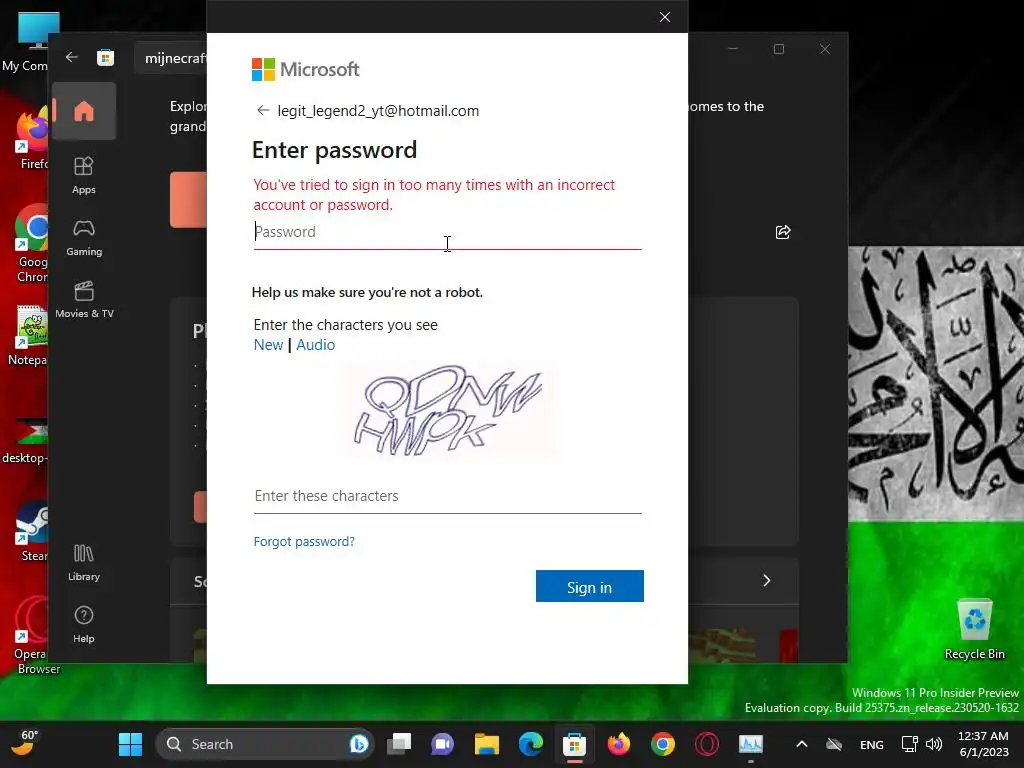Open the Windows Start menu
This screenshot has width=1024, height=768.
coord(130,744)
